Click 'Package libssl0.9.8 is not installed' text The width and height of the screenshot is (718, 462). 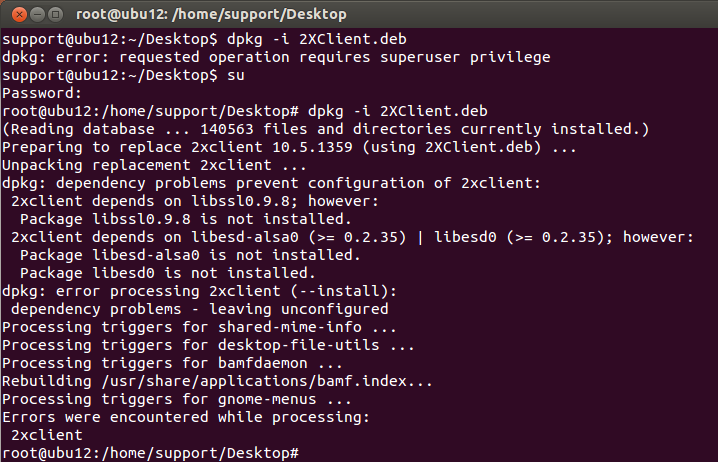(x=186, y=219)
